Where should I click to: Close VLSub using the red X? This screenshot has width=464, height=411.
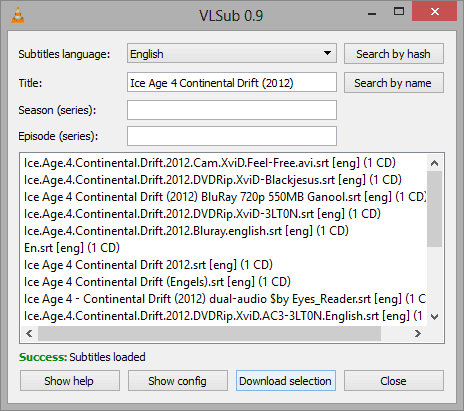[434, 12]
